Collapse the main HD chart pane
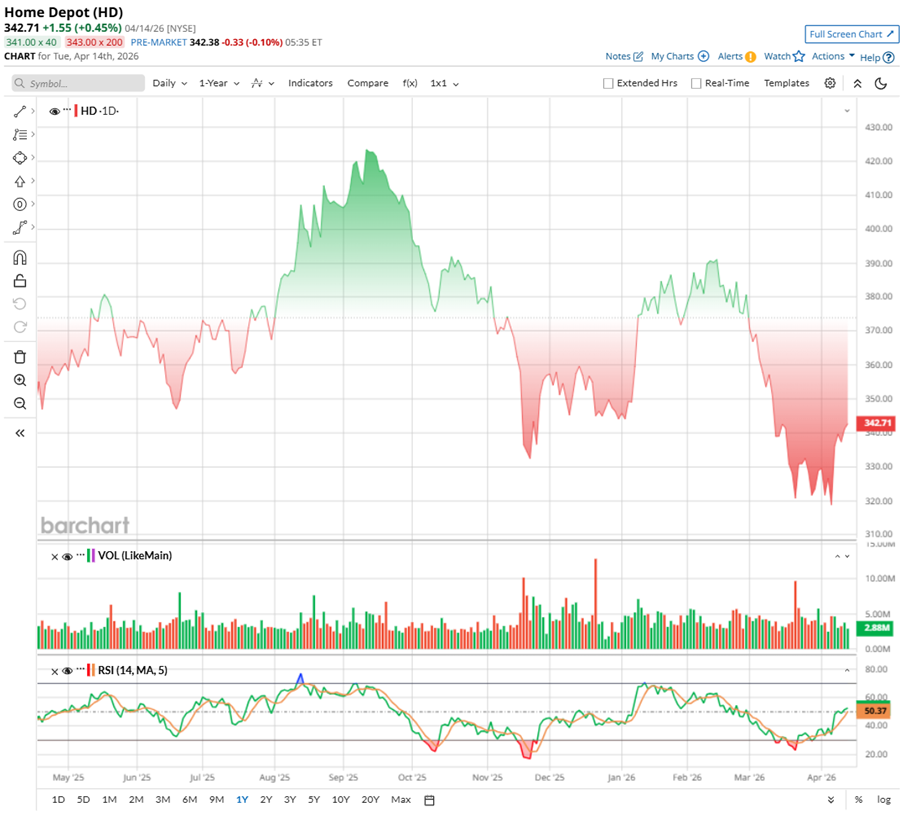The image size is (903, 815). click(847, 111)
